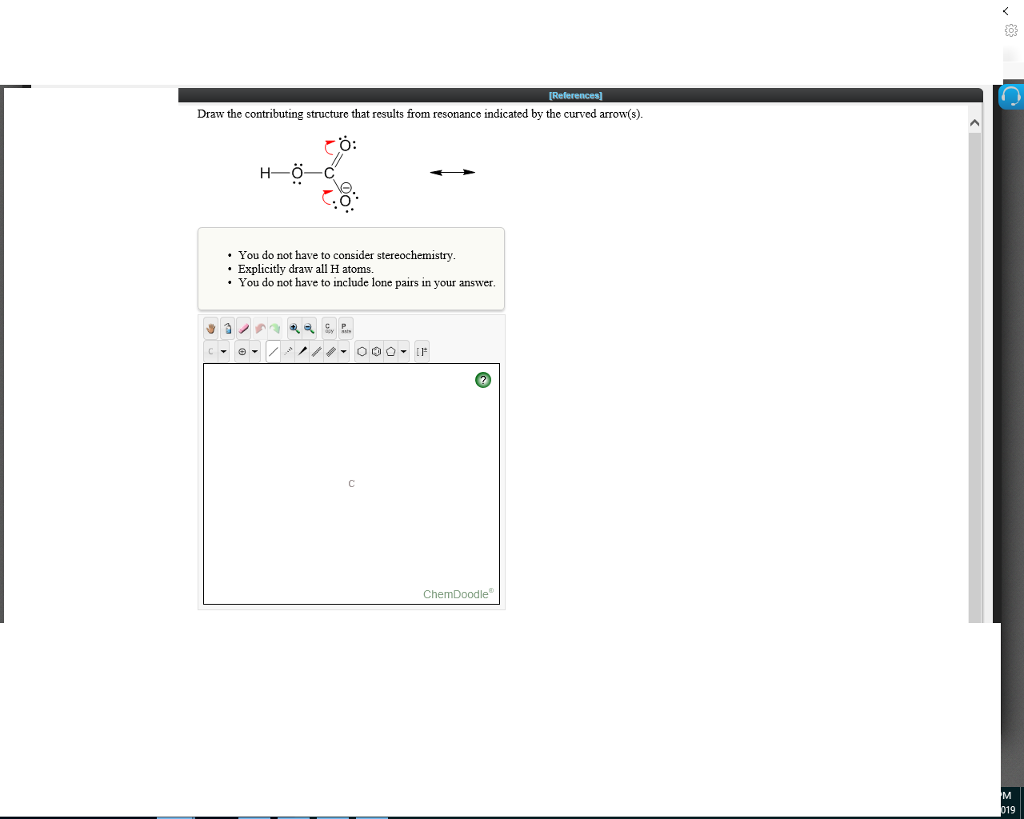Expand the ring template dropdown
The image size is (1024, 819).
[404, 350]
